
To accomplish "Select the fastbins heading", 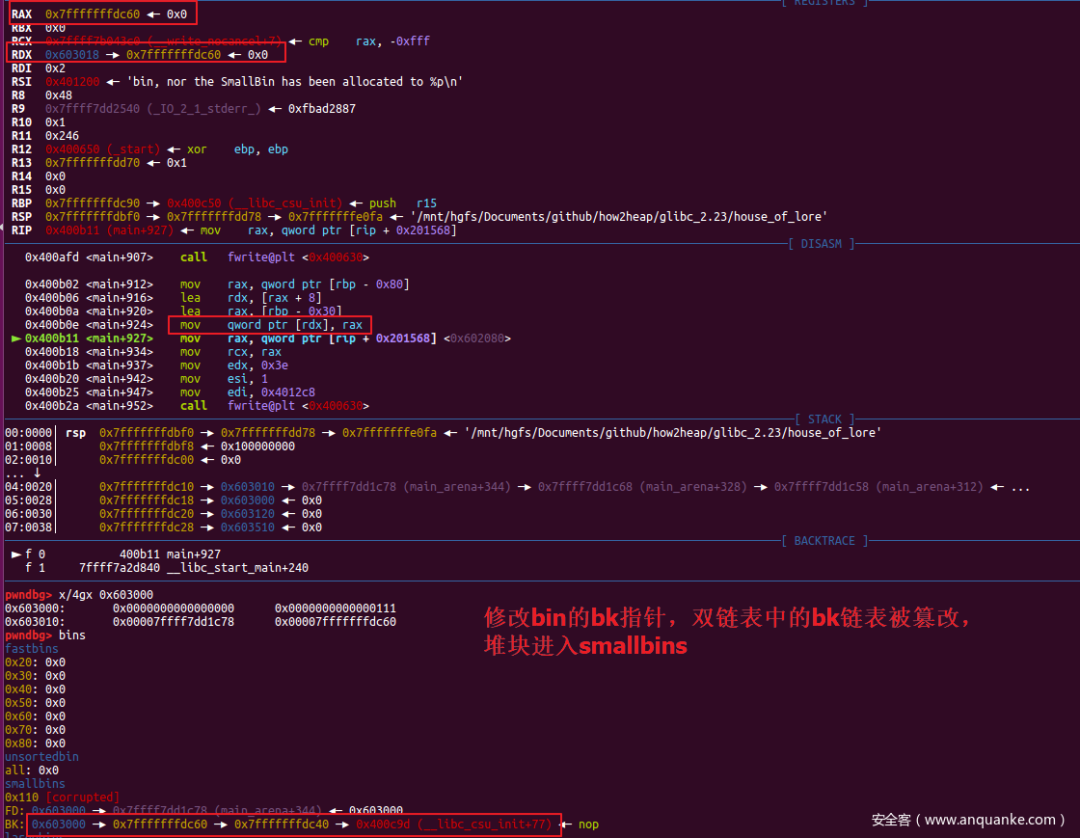I will click(x=32, y=649).
